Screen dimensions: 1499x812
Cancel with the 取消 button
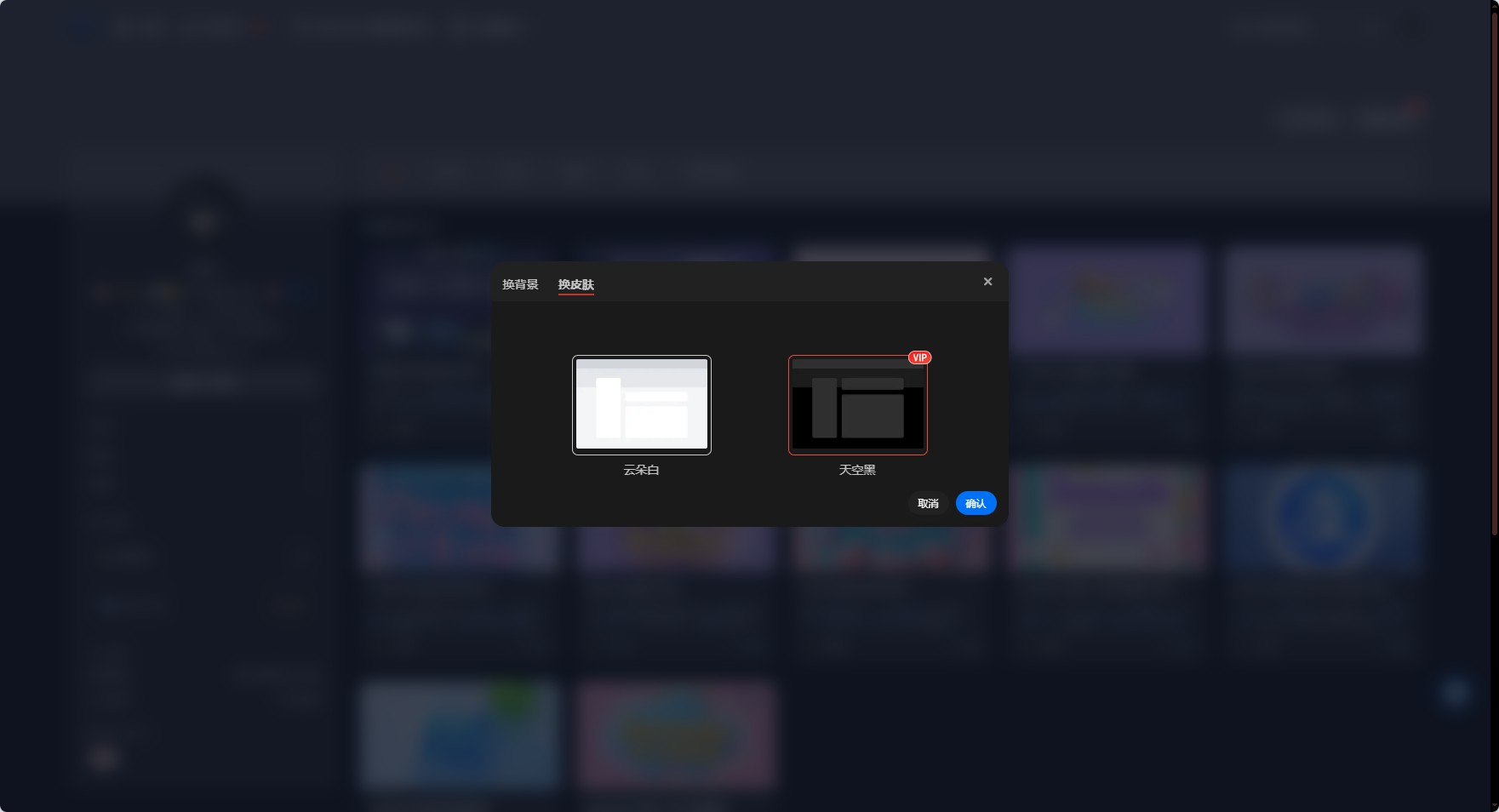pyautogui.click(x=928, y=504)
